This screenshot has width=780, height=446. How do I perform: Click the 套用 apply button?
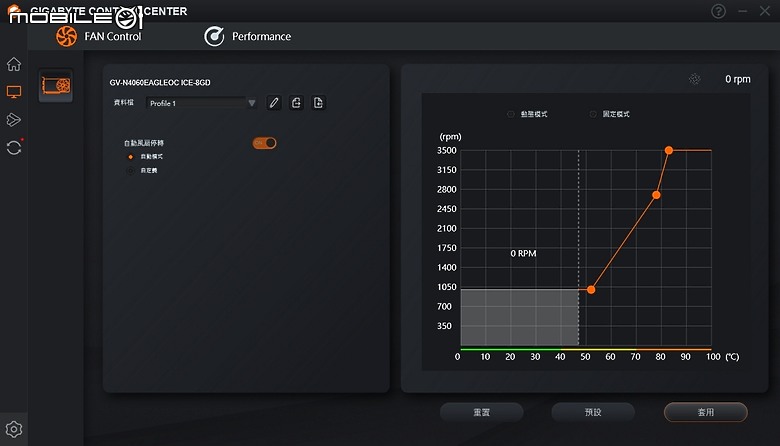tap(705, 412)
